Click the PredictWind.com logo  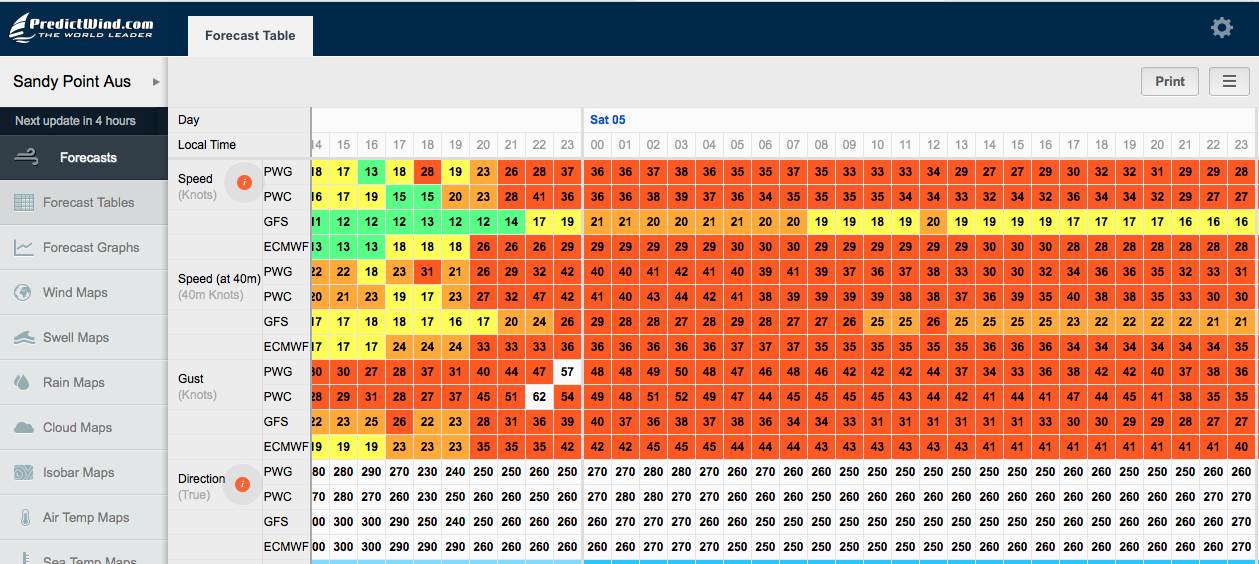pyautogui.click(x=82, y=27)
